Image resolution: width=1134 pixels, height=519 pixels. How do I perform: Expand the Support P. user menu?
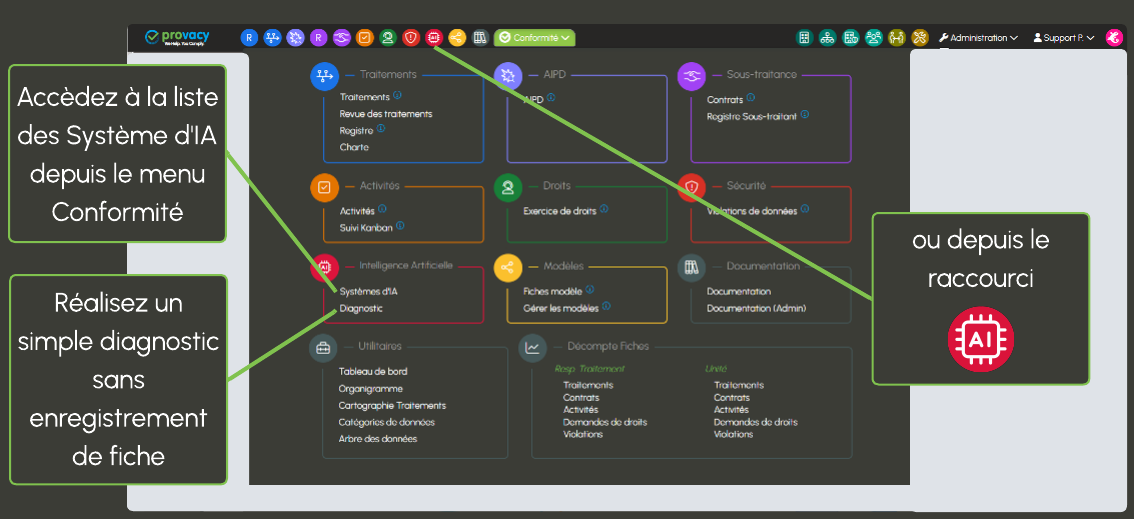(x=1063, y=38)
